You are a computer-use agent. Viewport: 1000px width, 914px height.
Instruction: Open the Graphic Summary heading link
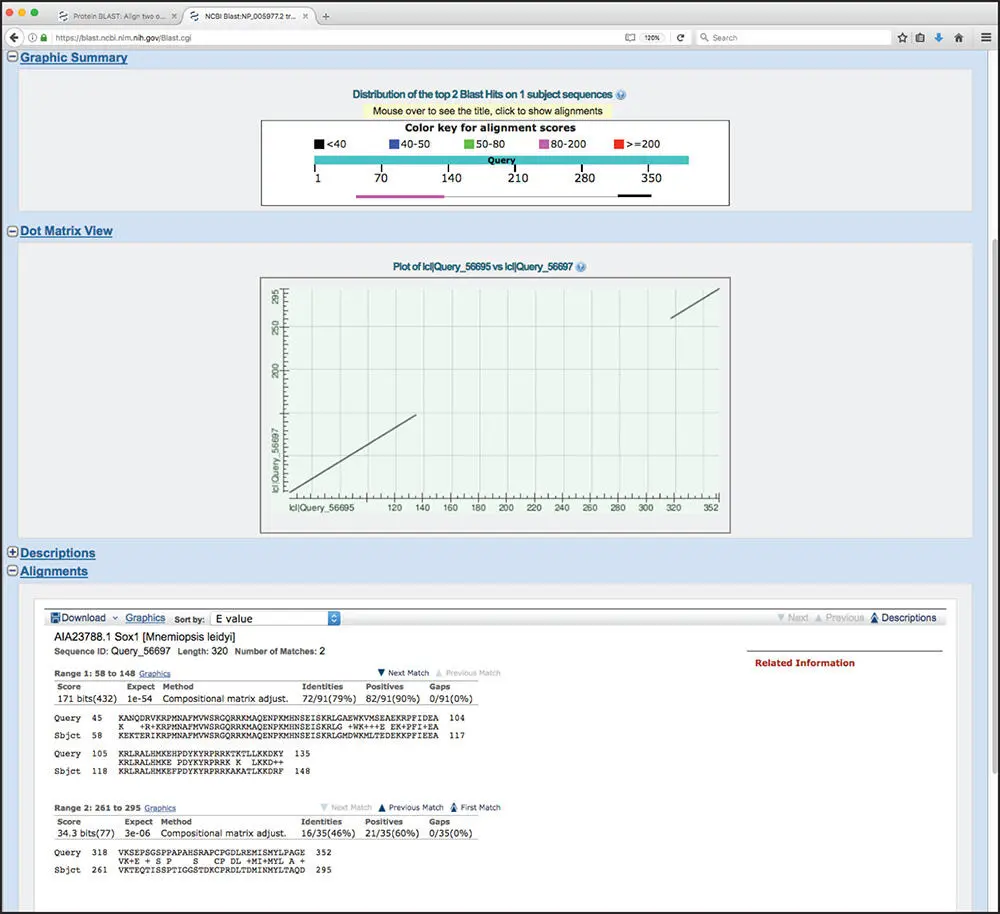pos(73,57)
